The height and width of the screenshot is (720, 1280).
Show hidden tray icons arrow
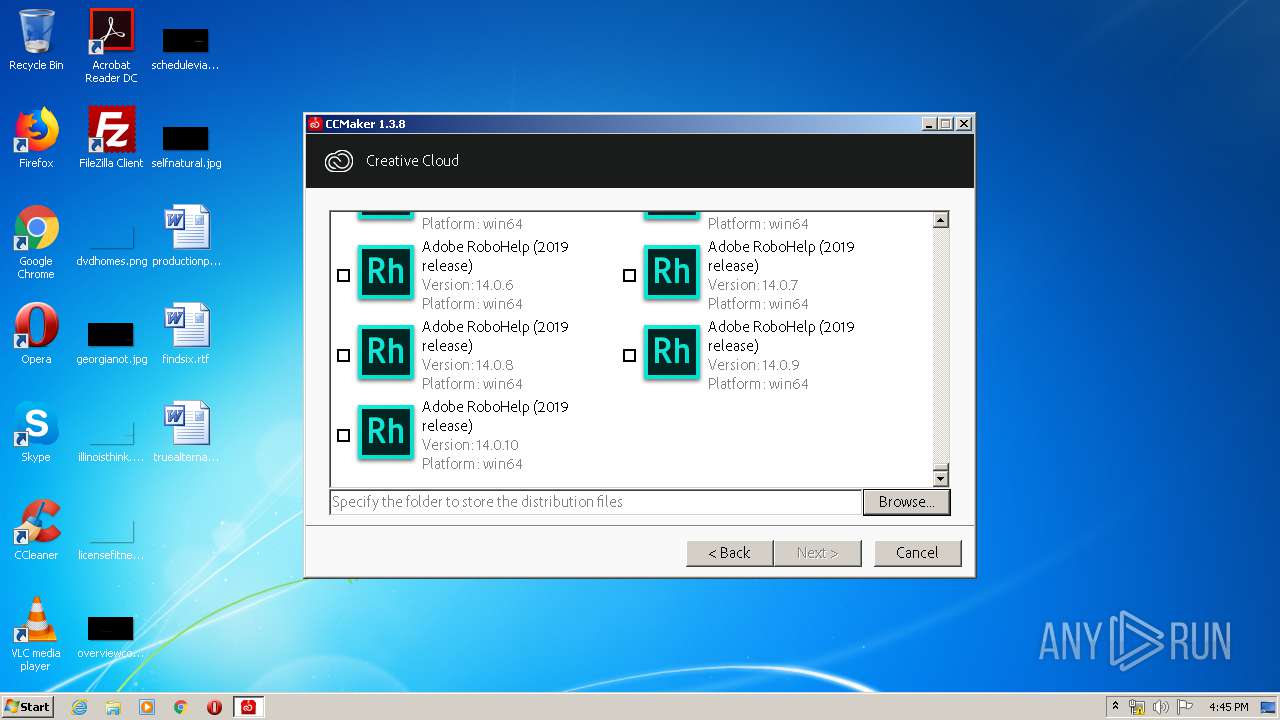tap(1115, 707)
